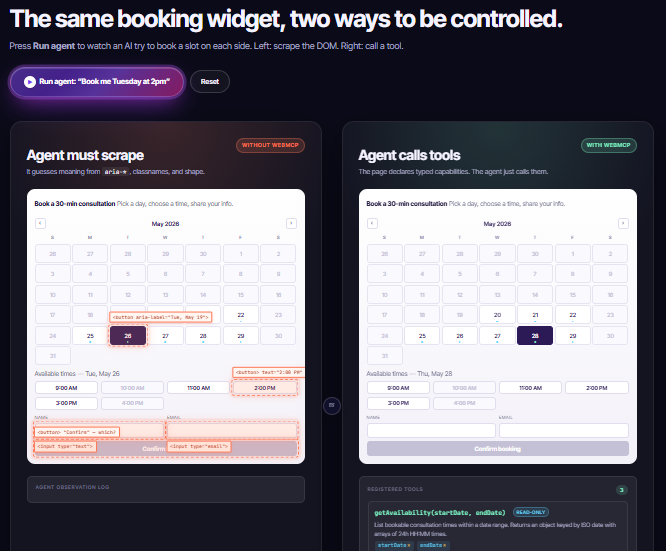Go to next month in left calendar
The height and width of the screenshot is (551, 666).
coord(291,223)
